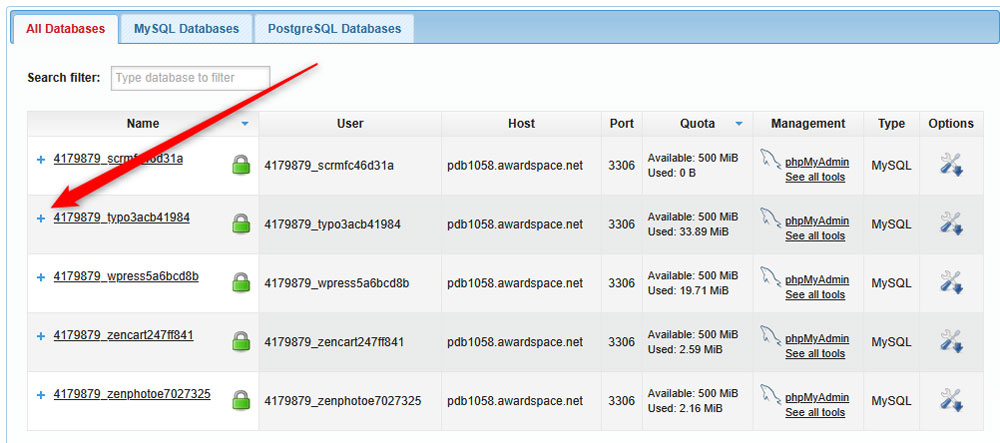Image resolution: width=1000 pixels, height=443 pixels.
Task: Open phpMyAdmin for typo3acb41984 database
Action: [817, 221]
